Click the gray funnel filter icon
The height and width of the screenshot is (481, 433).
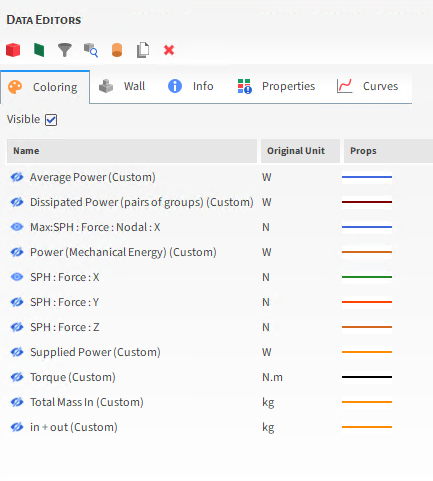[65, 50]
